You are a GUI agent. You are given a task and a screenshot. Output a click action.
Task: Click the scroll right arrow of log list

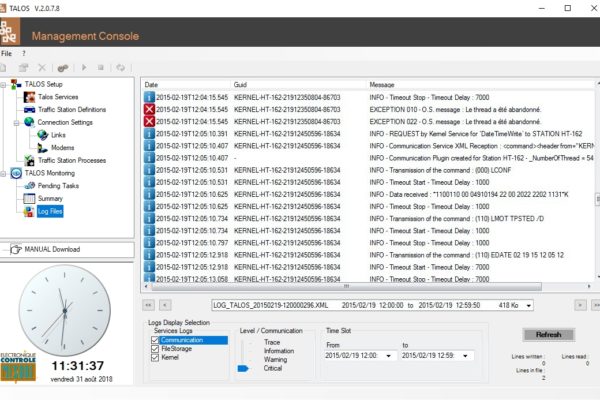589,286
